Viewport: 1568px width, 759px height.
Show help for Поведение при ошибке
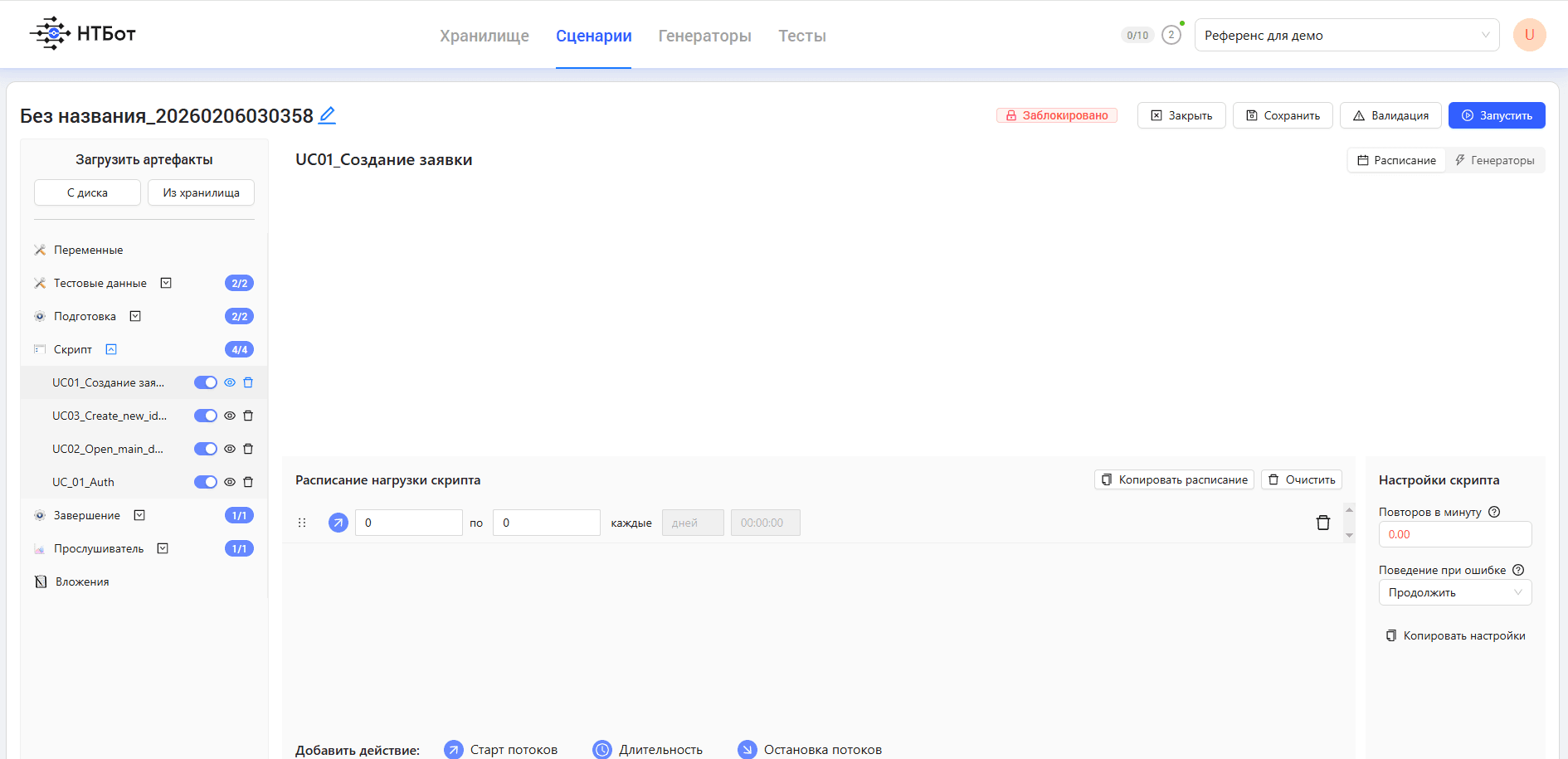pos(1518,570)
